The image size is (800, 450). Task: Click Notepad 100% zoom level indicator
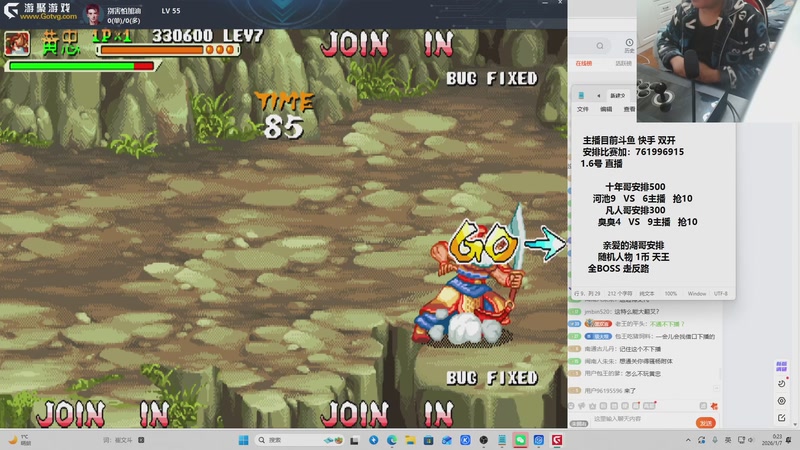point(670,294)
